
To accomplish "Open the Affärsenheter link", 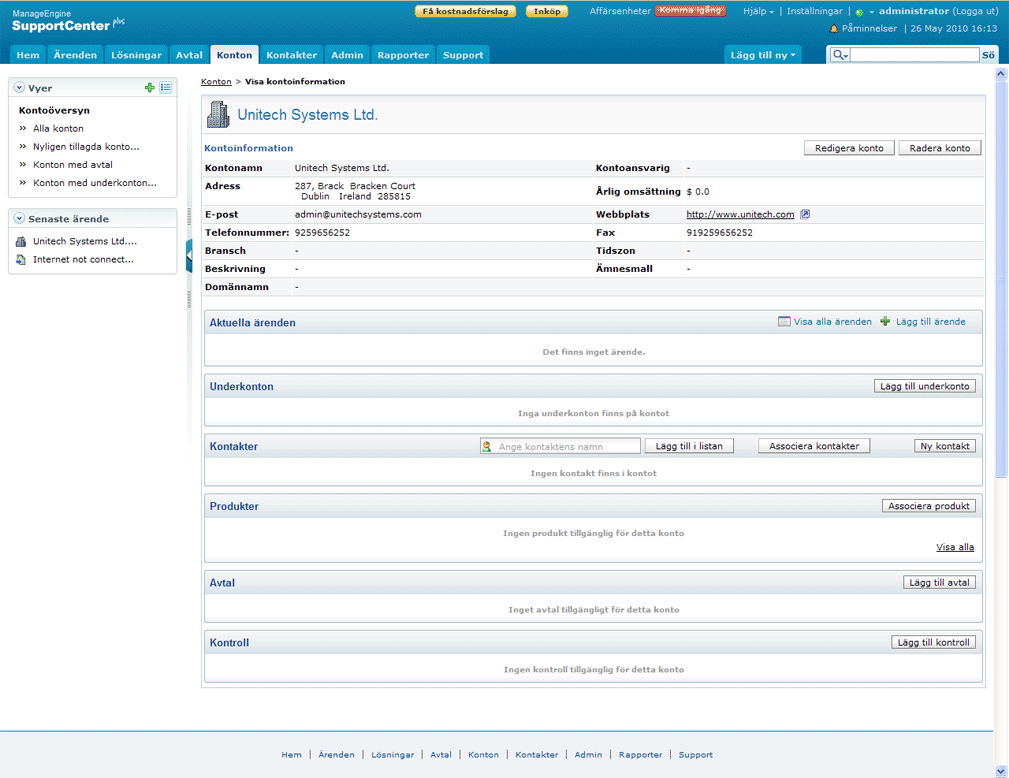I will (x=620, y=11).
